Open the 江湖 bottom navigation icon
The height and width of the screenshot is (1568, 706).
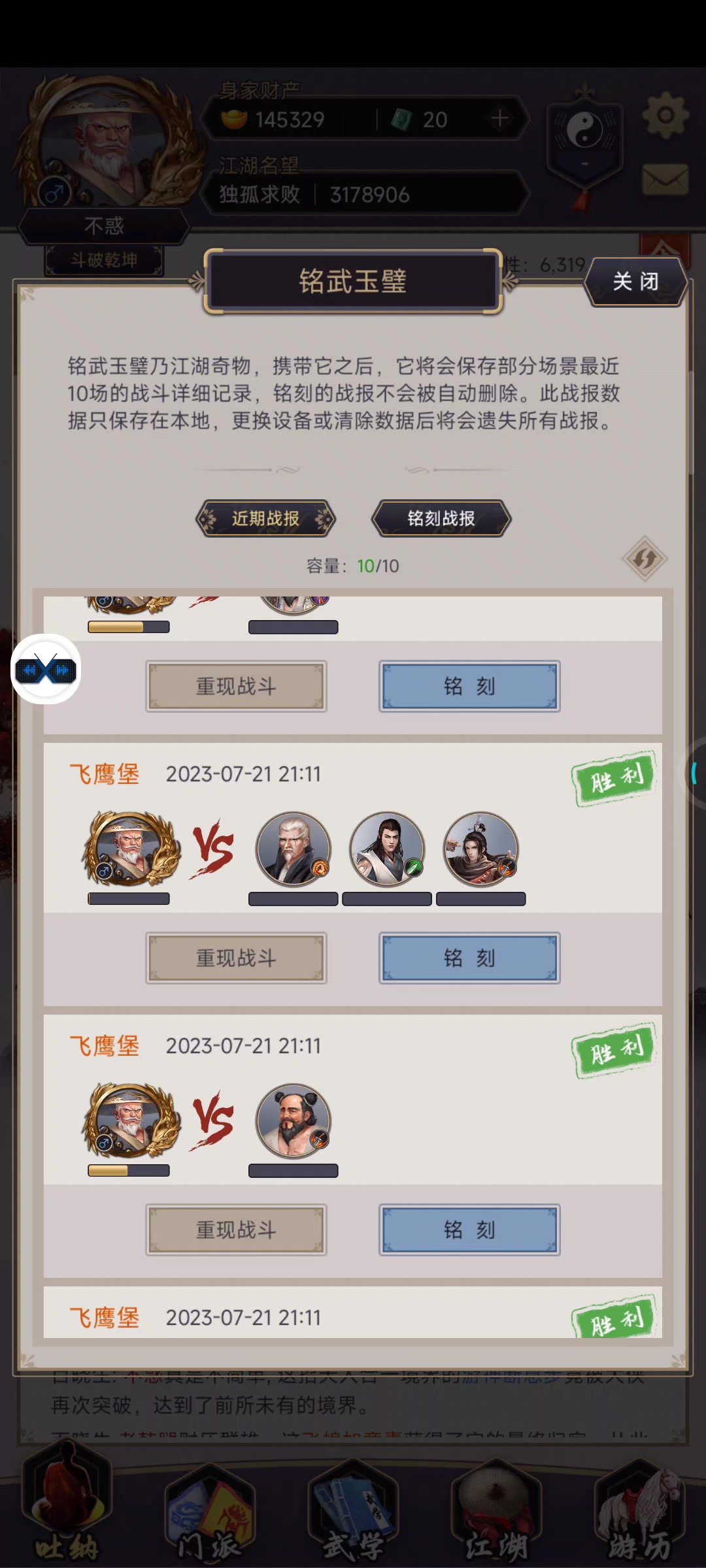point(496,1512)
